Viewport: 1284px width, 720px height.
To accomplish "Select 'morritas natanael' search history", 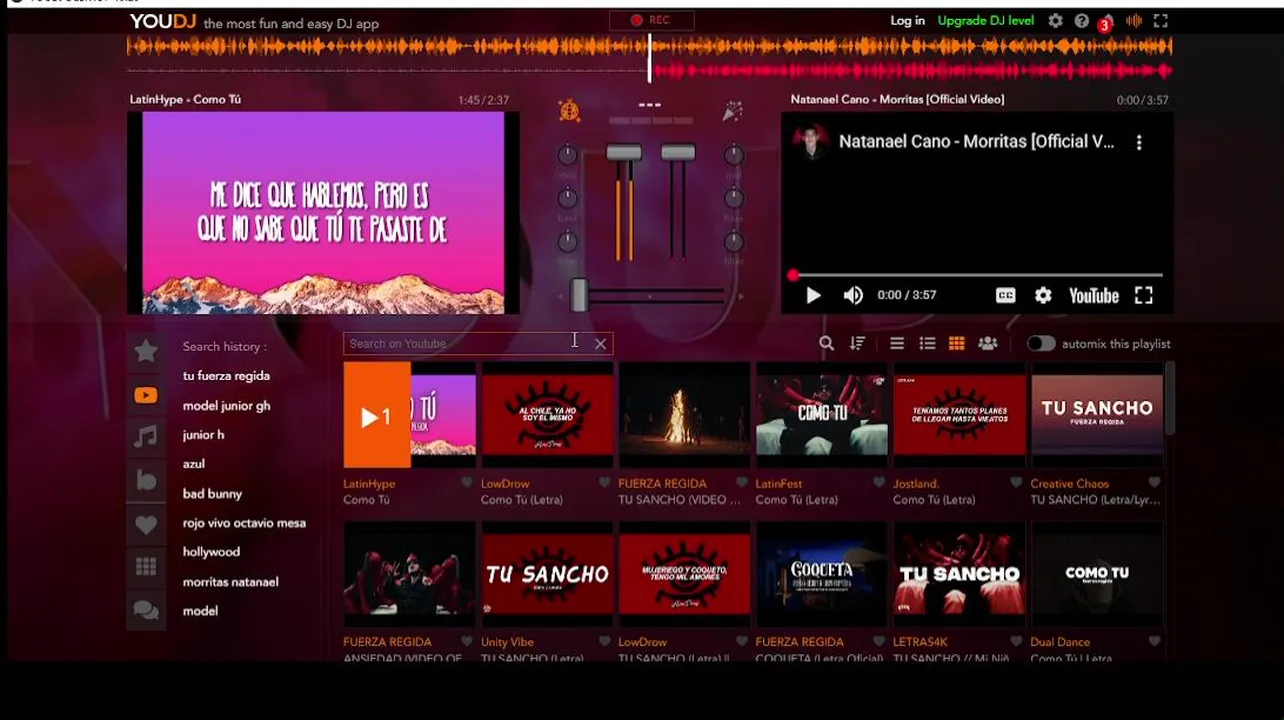I will (x=230, y=581).
